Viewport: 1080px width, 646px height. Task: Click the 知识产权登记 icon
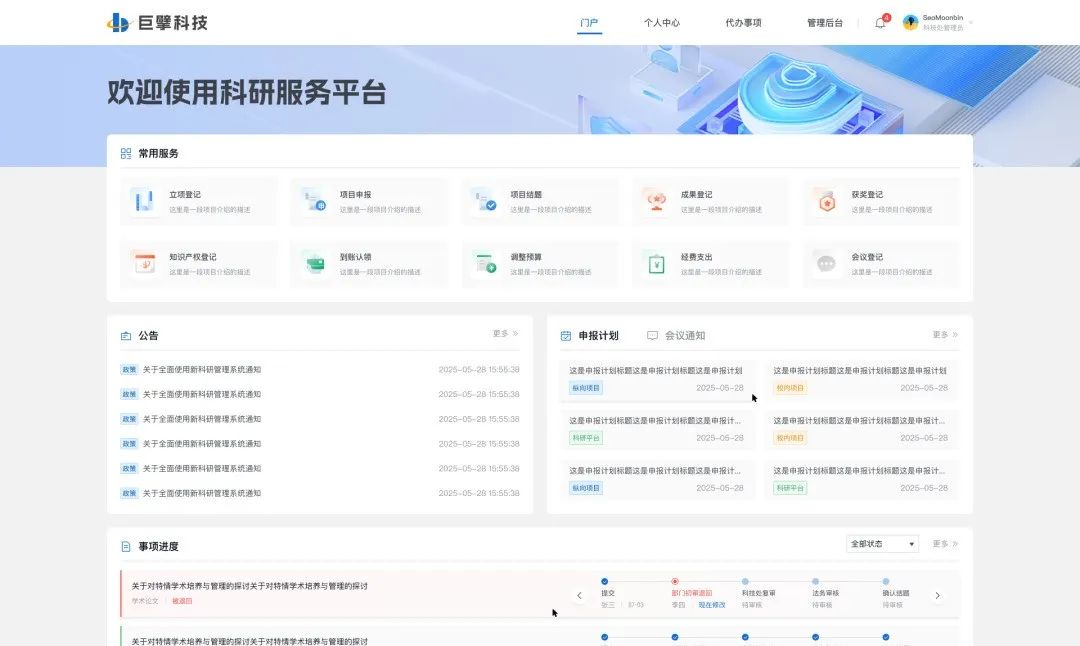[143, 264]
